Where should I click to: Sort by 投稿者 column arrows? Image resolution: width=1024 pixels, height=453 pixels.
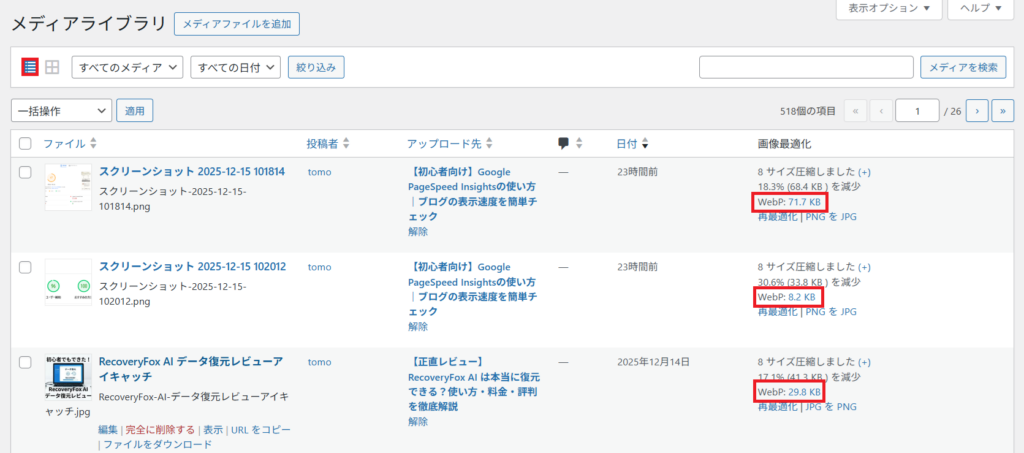coord(346,144)
